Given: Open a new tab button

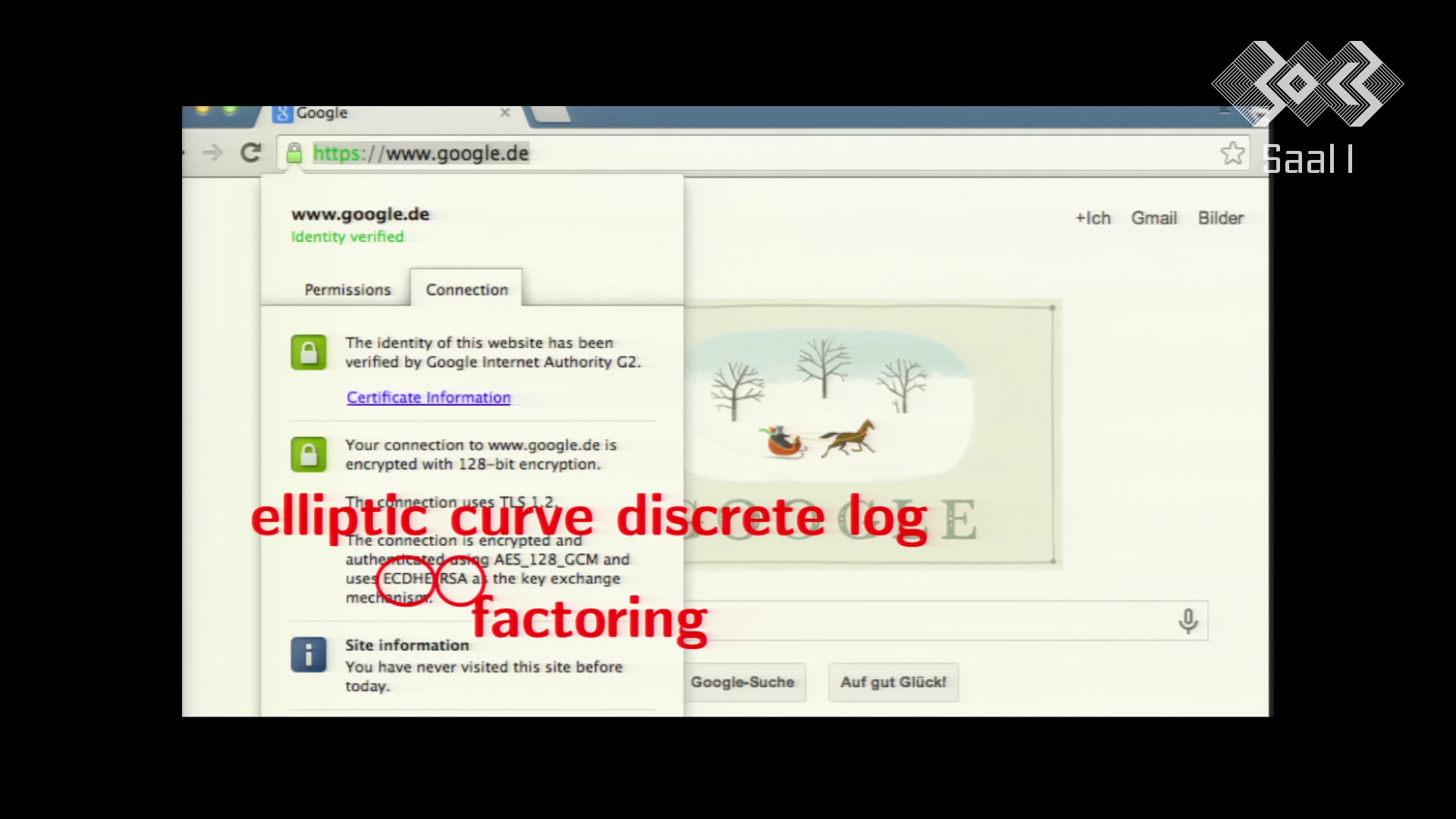Looking at the screenshot, I should point(551,114).
